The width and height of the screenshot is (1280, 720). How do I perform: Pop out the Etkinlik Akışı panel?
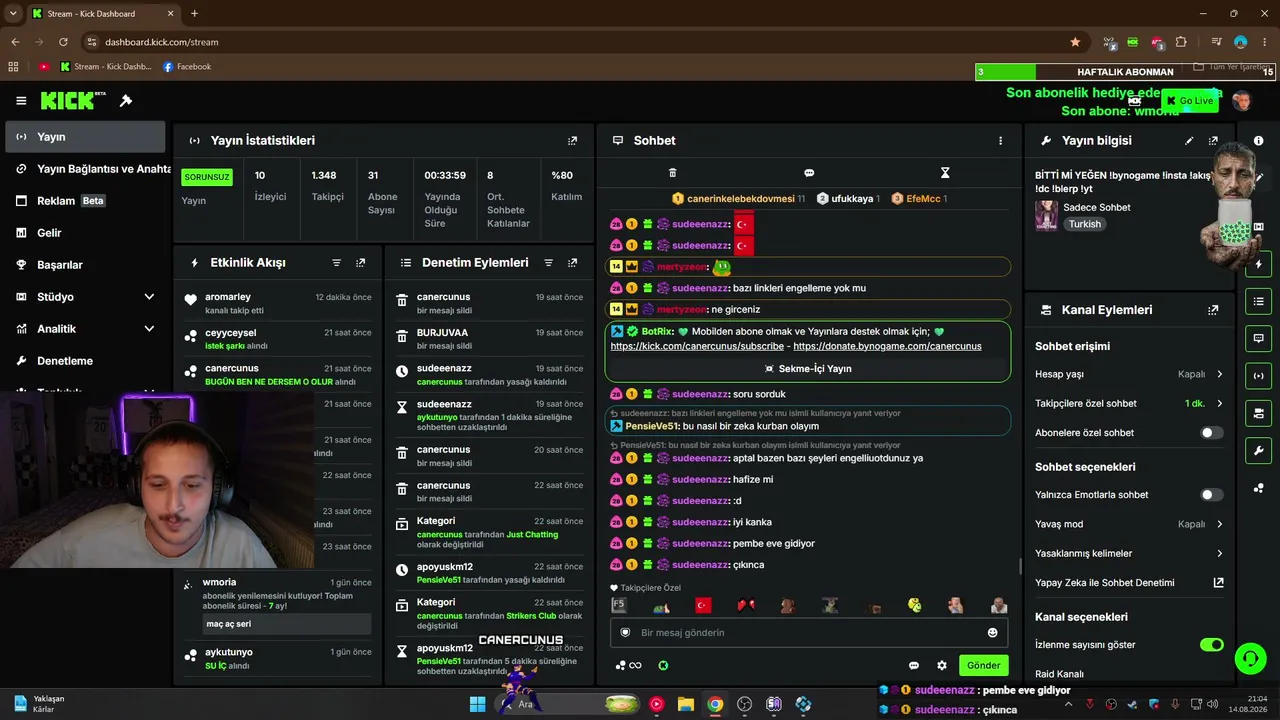[x=360, y=263]
